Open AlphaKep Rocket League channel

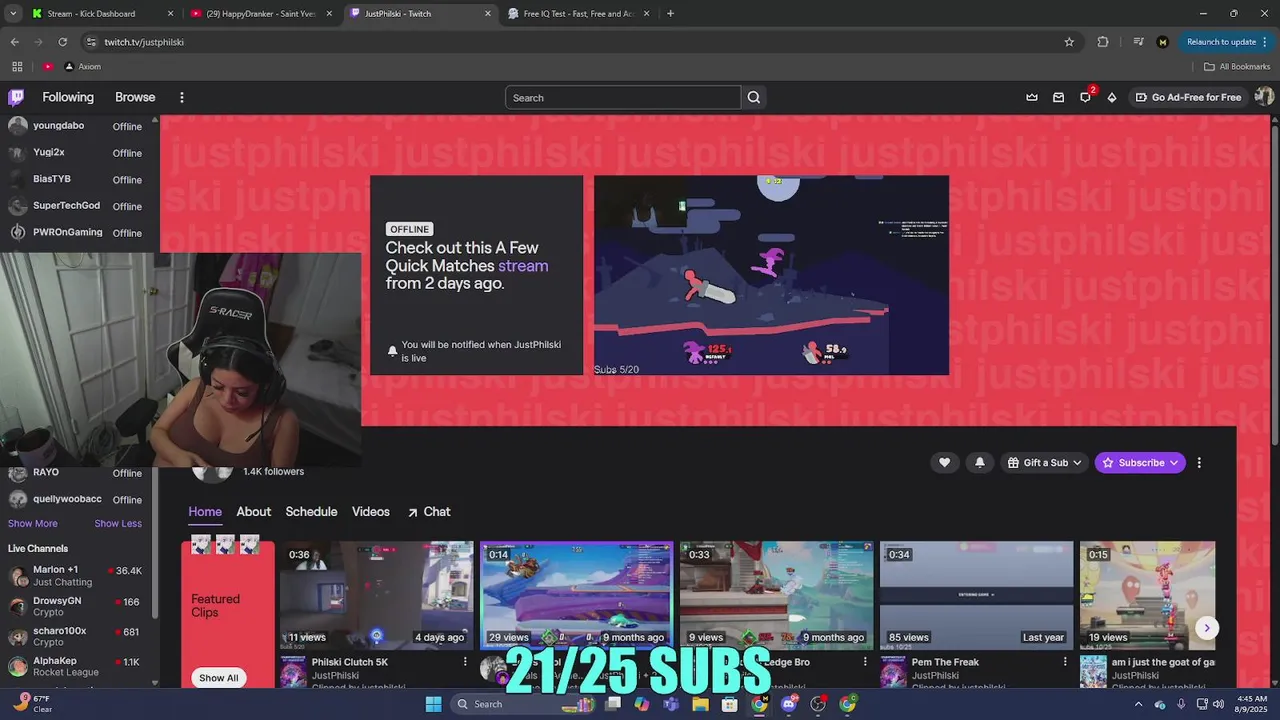pos(78,666)
